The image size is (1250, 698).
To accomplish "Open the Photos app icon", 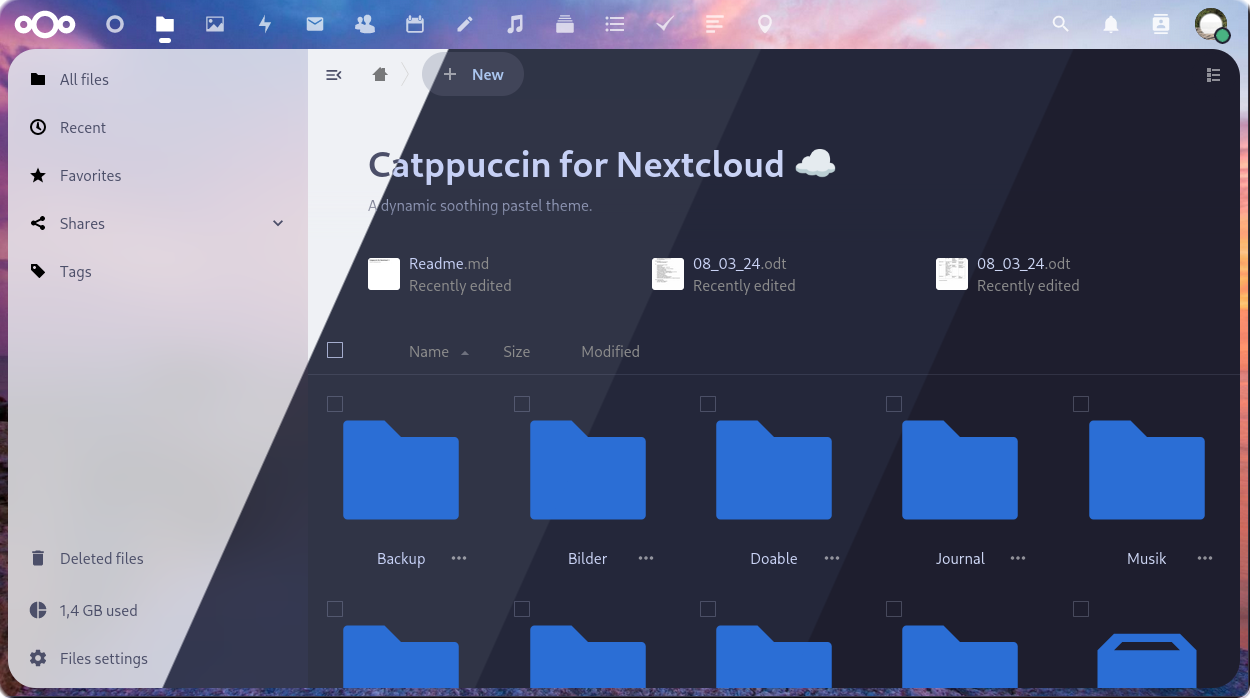I will 215,24.
